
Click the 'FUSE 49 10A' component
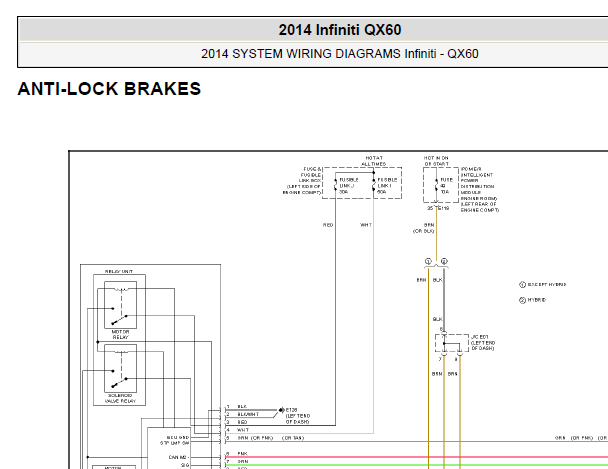pos(446,186)
